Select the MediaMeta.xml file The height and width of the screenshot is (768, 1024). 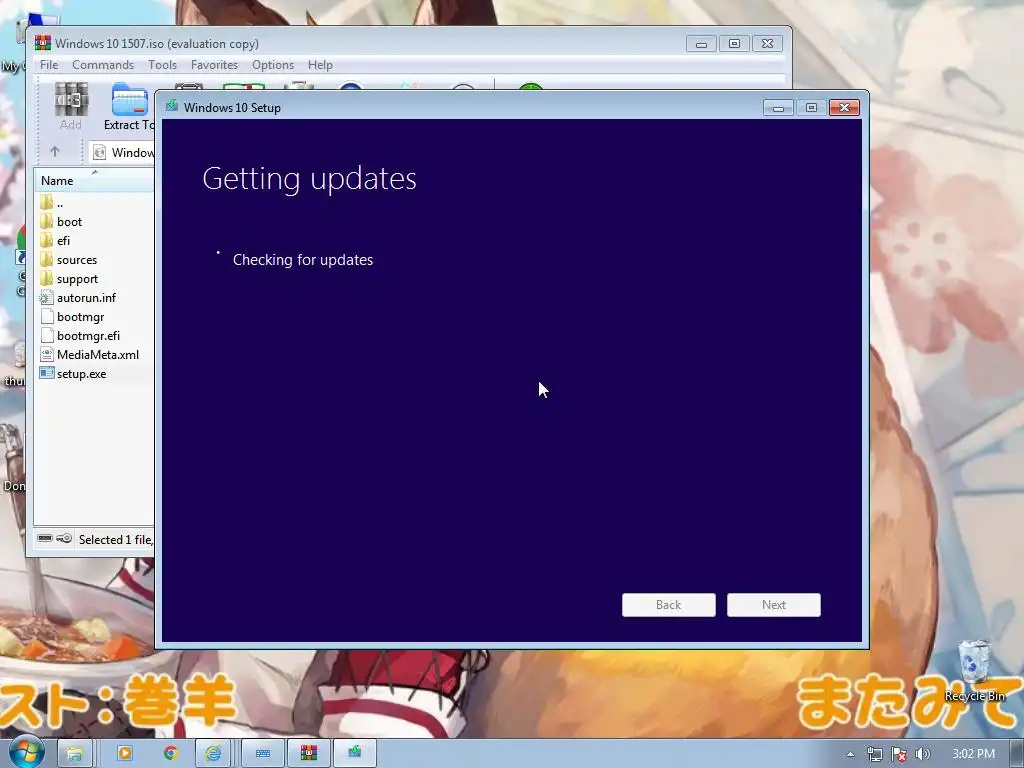[97, 355]
